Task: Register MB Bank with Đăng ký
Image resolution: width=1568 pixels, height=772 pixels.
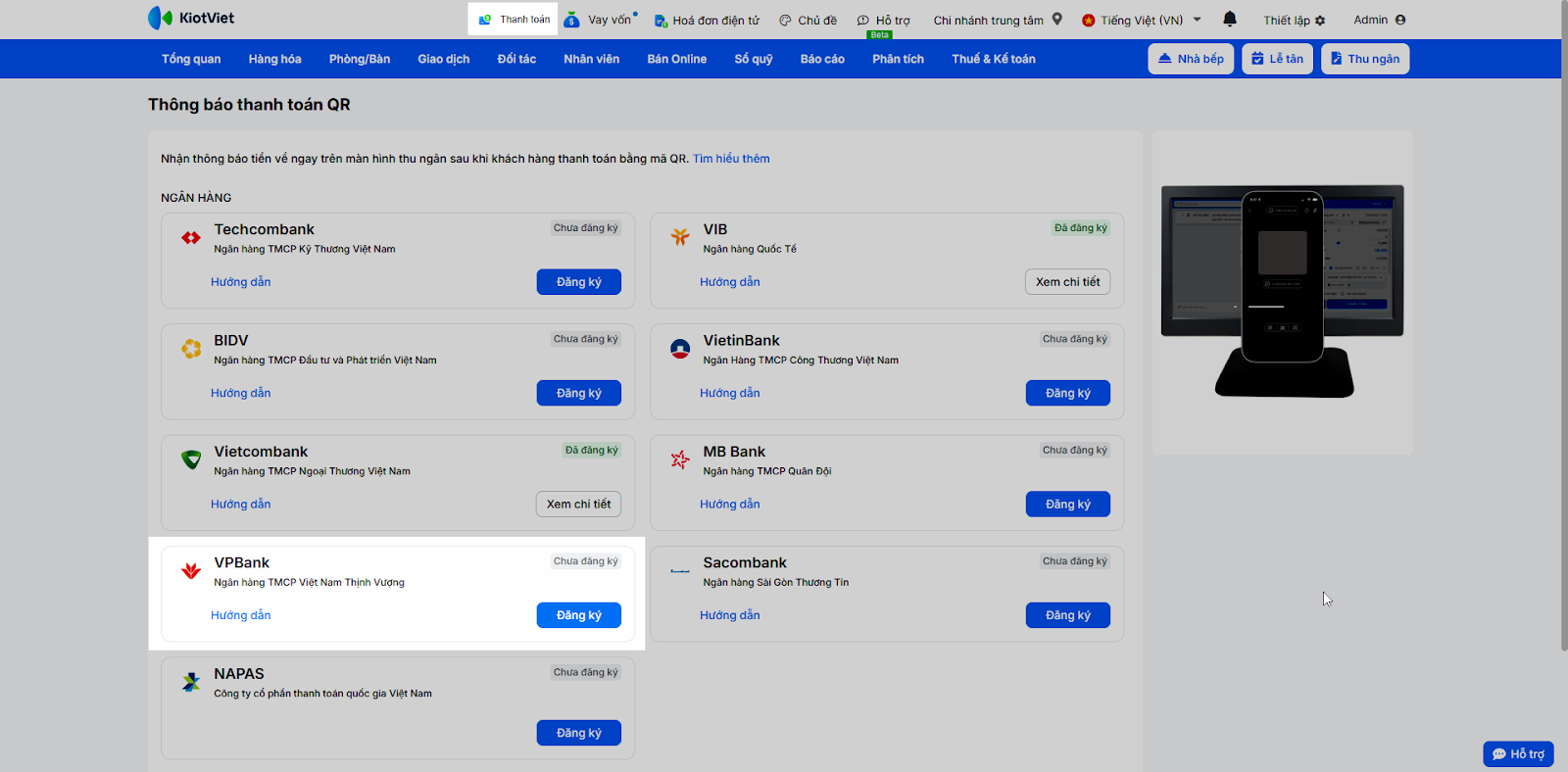Action: [1068, 505]
